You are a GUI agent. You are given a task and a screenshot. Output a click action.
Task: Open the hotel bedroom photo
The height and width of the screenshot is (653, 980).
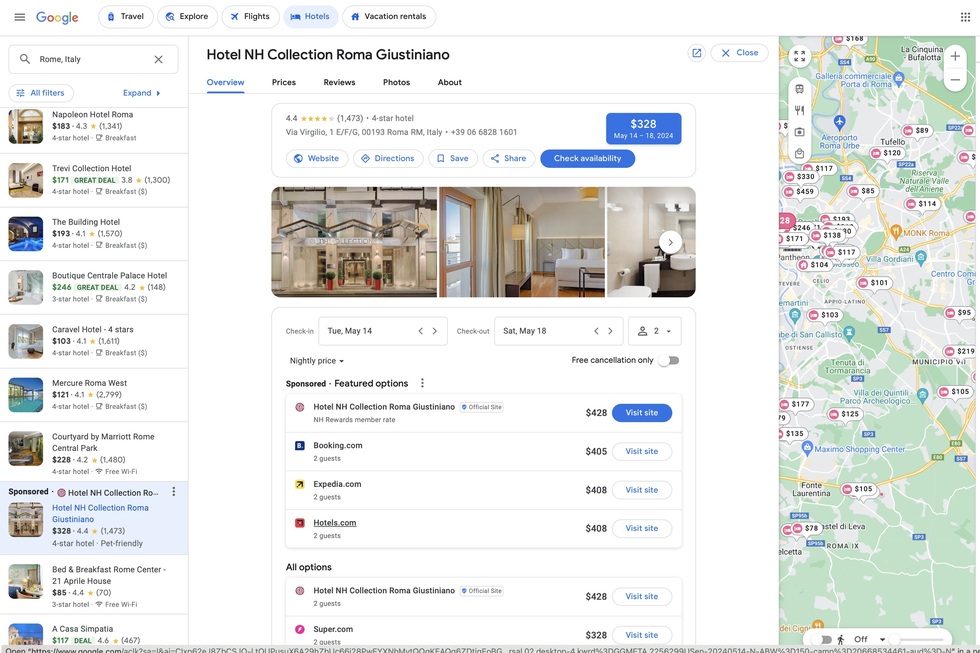point(522,242)
